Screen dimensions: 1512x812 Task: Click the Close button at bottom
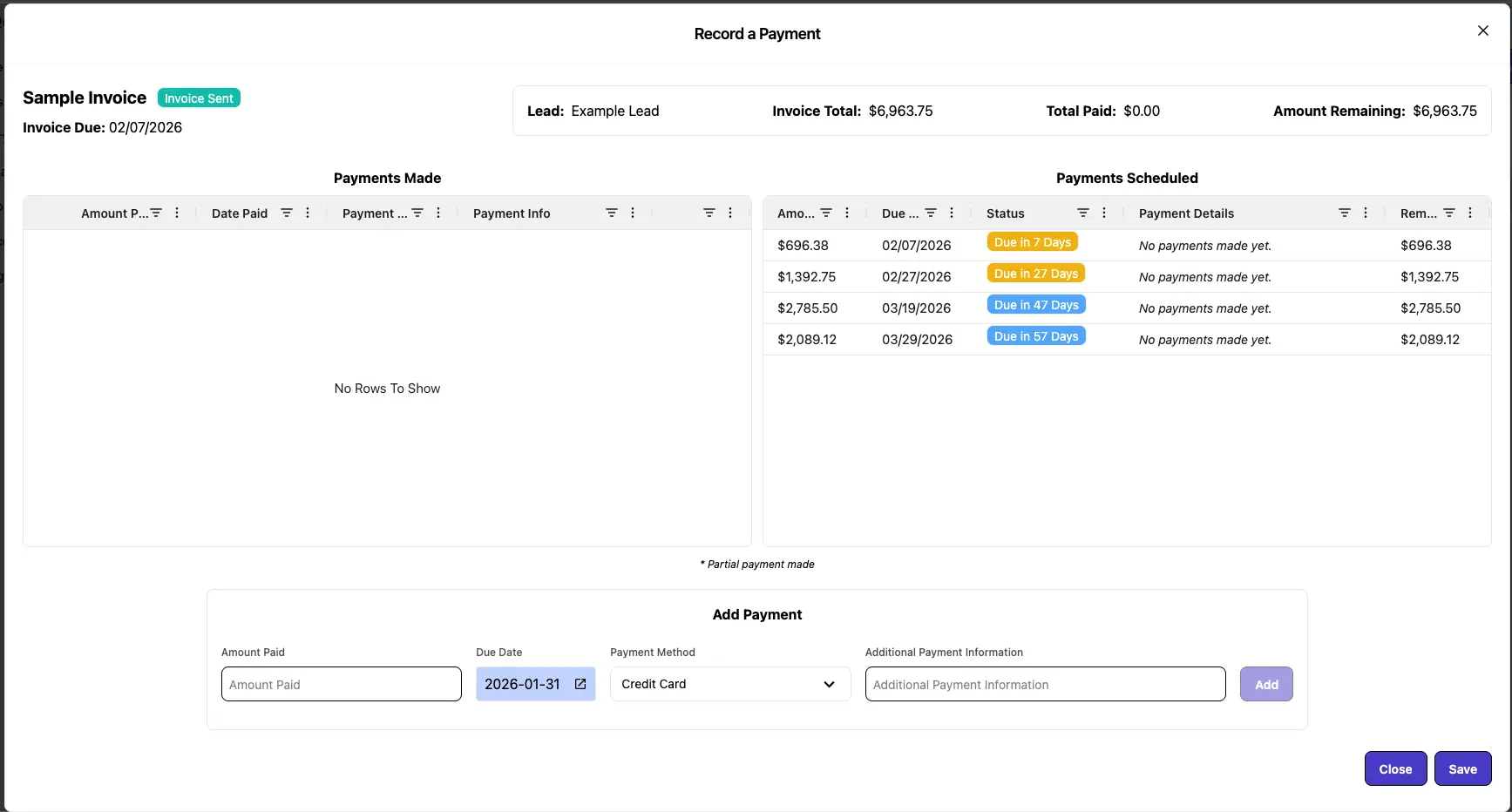tap(1395, 769)
